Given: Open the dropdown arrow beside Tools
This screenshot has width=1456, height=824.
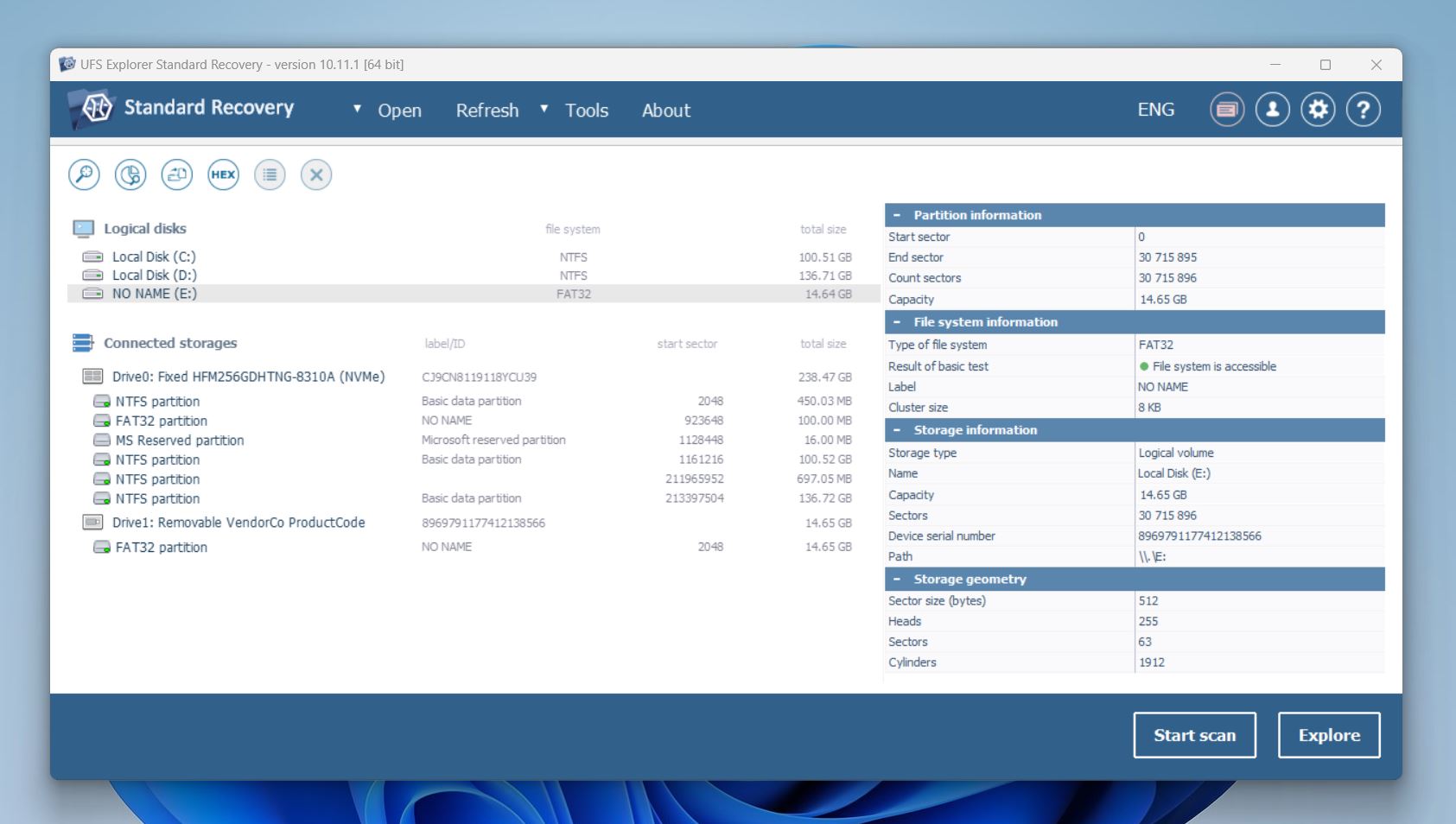Looking at the screenshot, I should point(544,109).
